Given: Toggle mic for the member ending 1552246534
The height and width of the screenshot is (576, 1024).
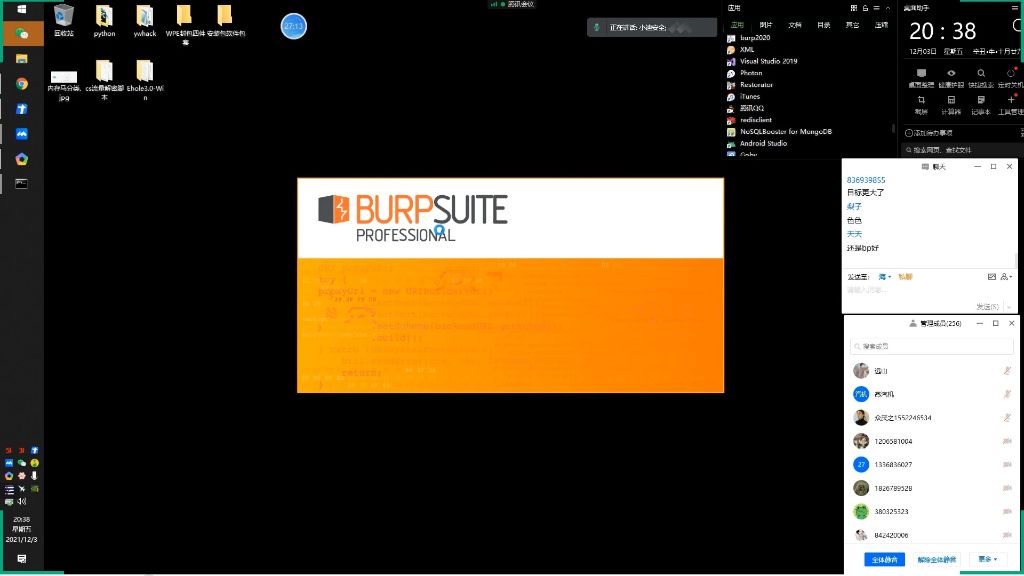Looking at the screenshot, I should click(x=1007, y=418).
